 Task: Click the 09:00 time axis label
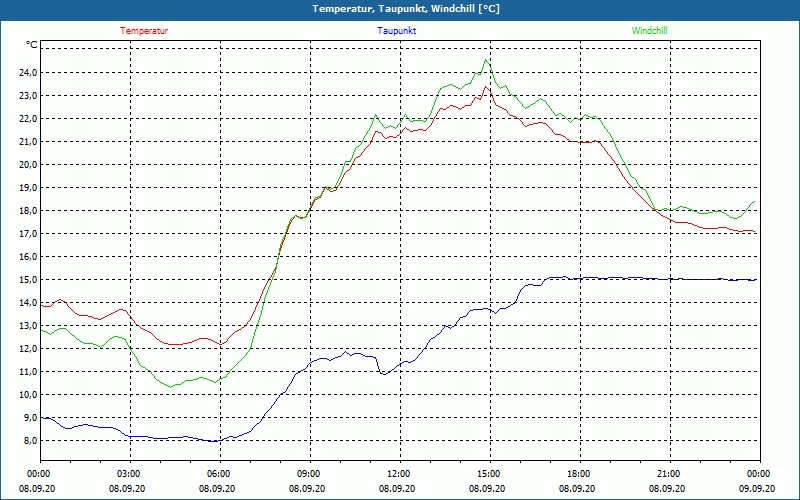(310, 474)
